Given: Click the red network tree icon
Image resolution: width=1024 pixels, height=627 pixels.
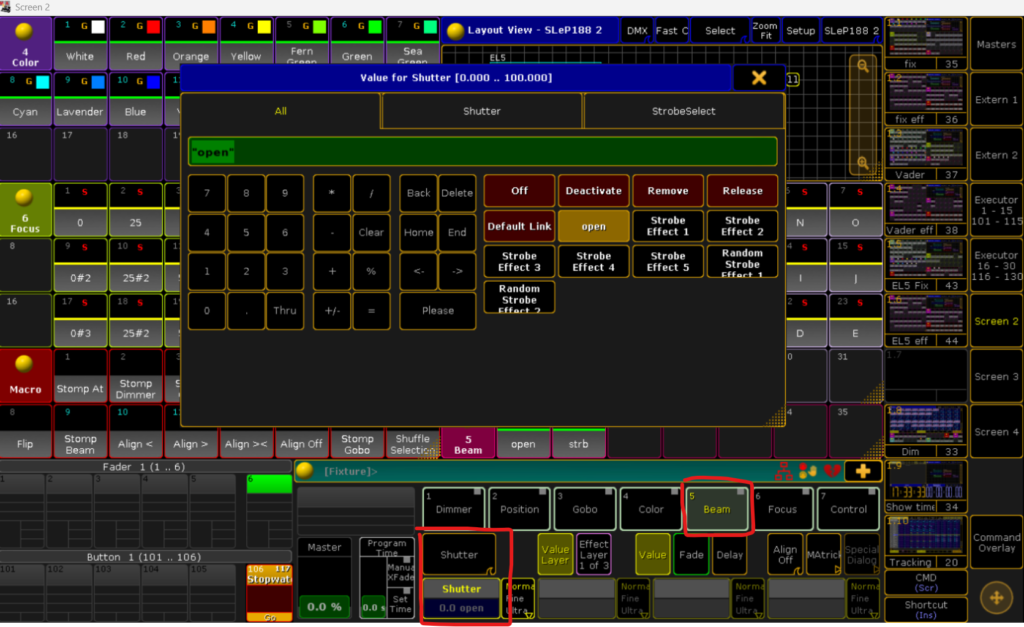Looking at the screenshot, I should pyautogui.click(x=786, y=470).
